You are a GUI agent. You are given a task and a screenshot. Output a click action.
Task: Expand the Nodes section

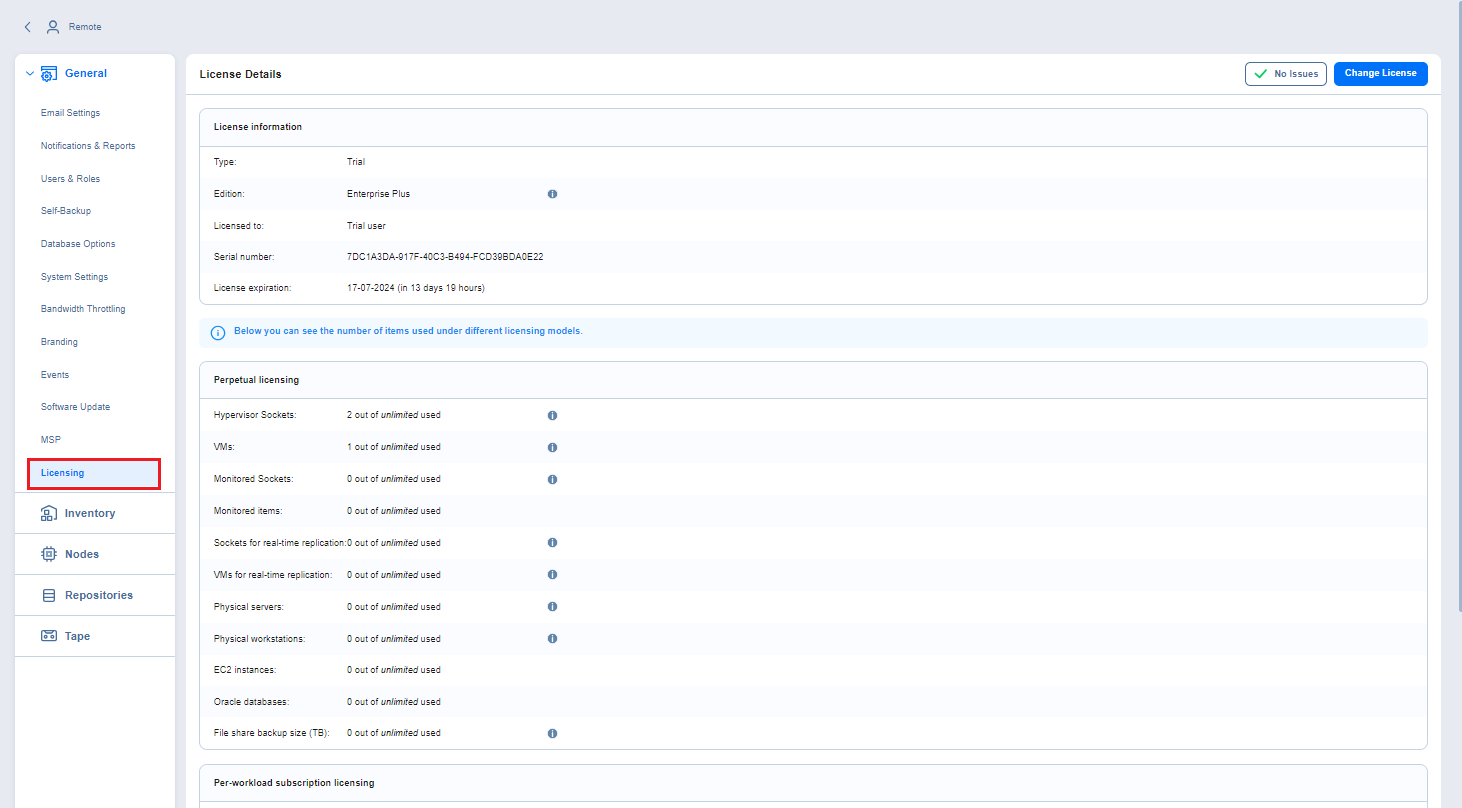pos(82,554)
